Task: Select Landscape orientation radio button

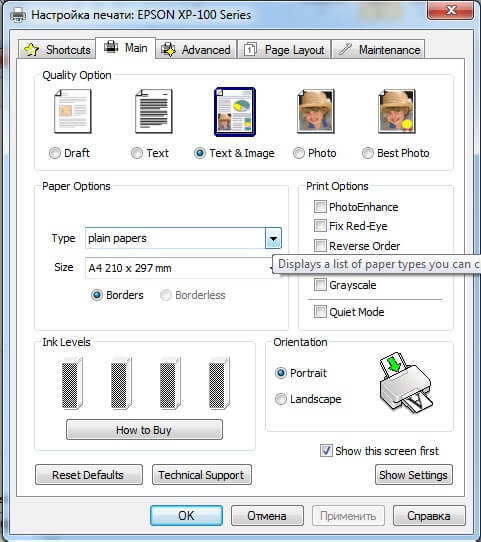Action: pyautogui.click(x=281, y=399)
